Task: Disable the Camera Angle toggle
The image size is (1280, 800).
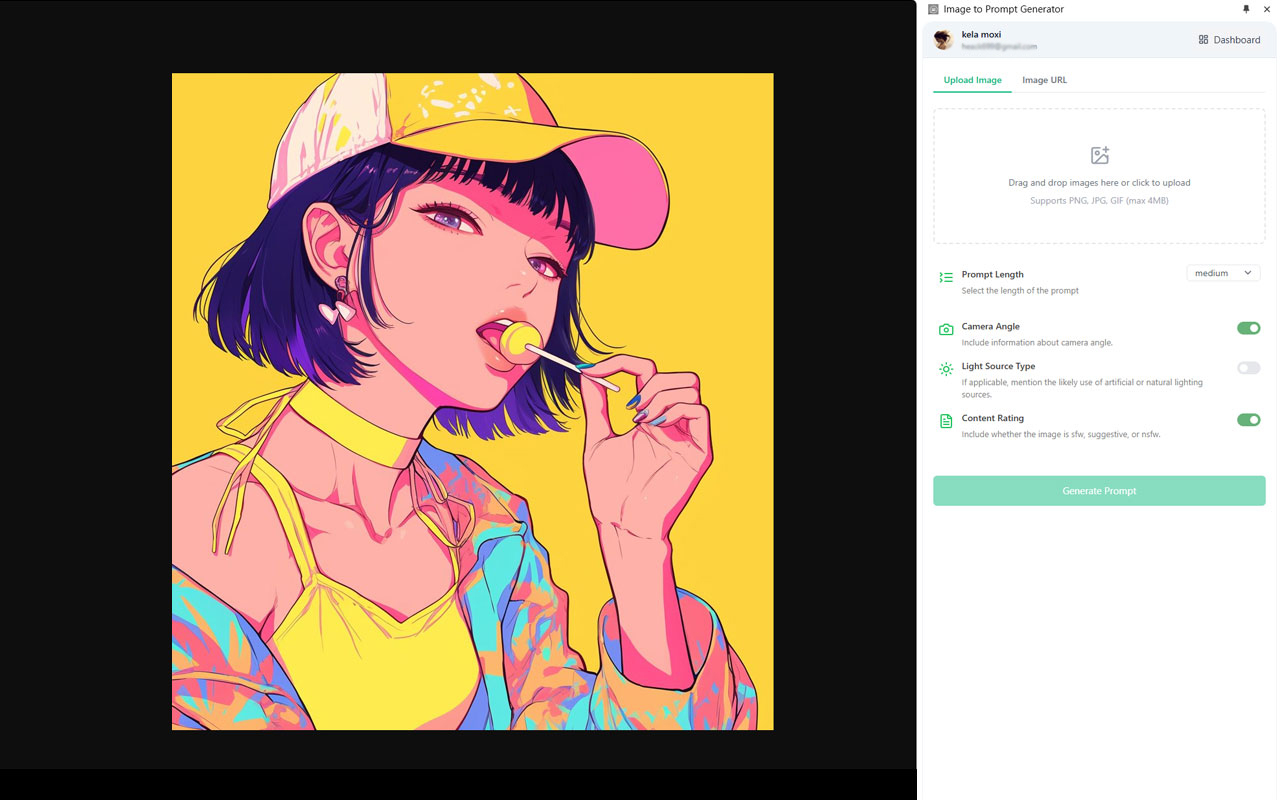Action: (x=1248, y=328)
